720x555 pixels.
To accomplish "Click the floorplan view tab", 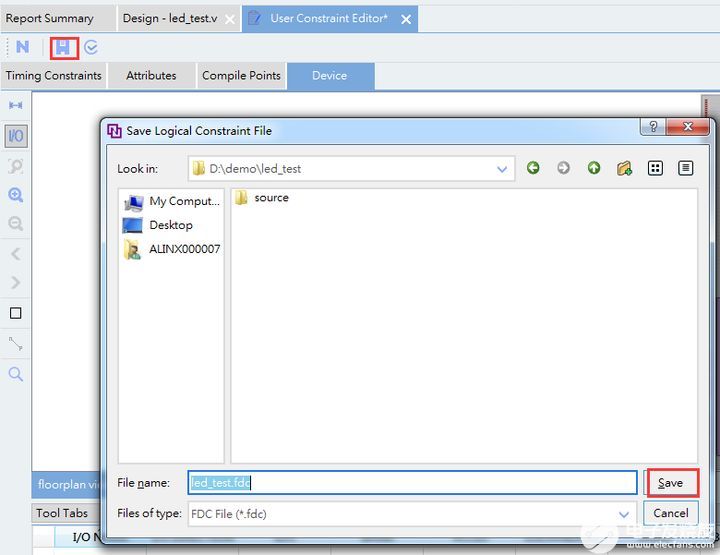I will pos(66,484).
